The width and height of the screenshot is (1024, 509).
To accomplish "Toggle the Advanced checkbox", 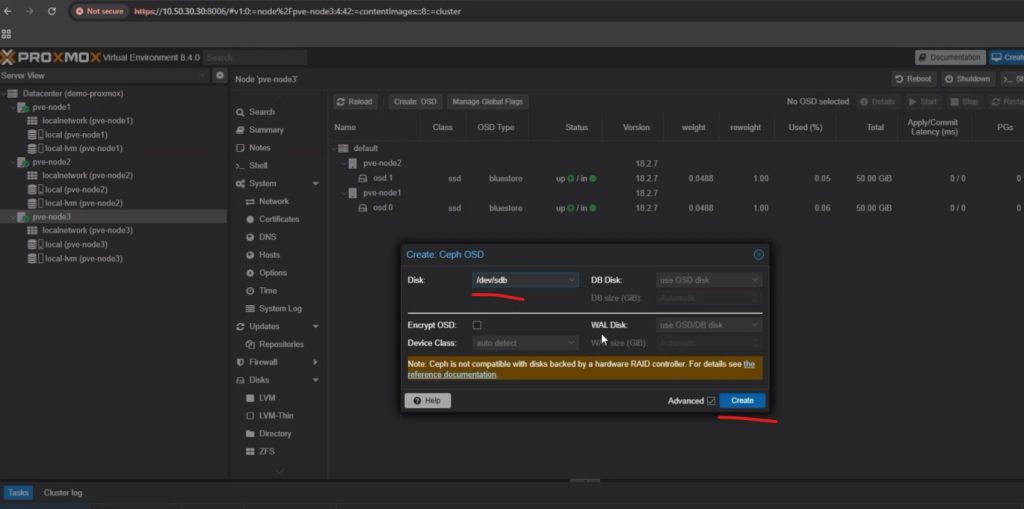I will 711,401.
